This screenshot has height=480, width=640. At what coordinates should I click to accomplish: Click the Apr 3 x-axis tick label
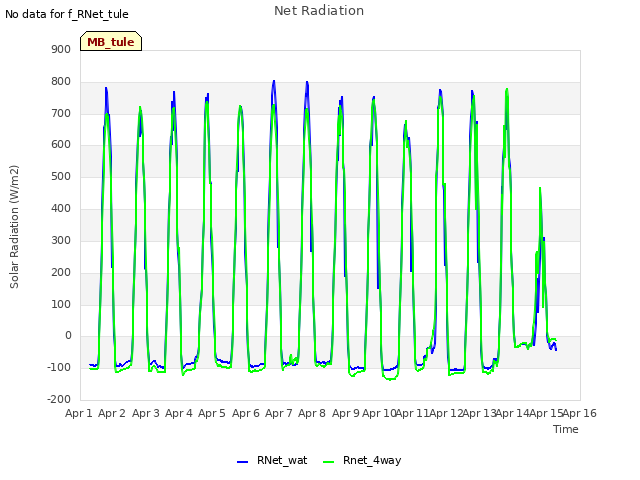pyautogui.click(x=146, y=413)
